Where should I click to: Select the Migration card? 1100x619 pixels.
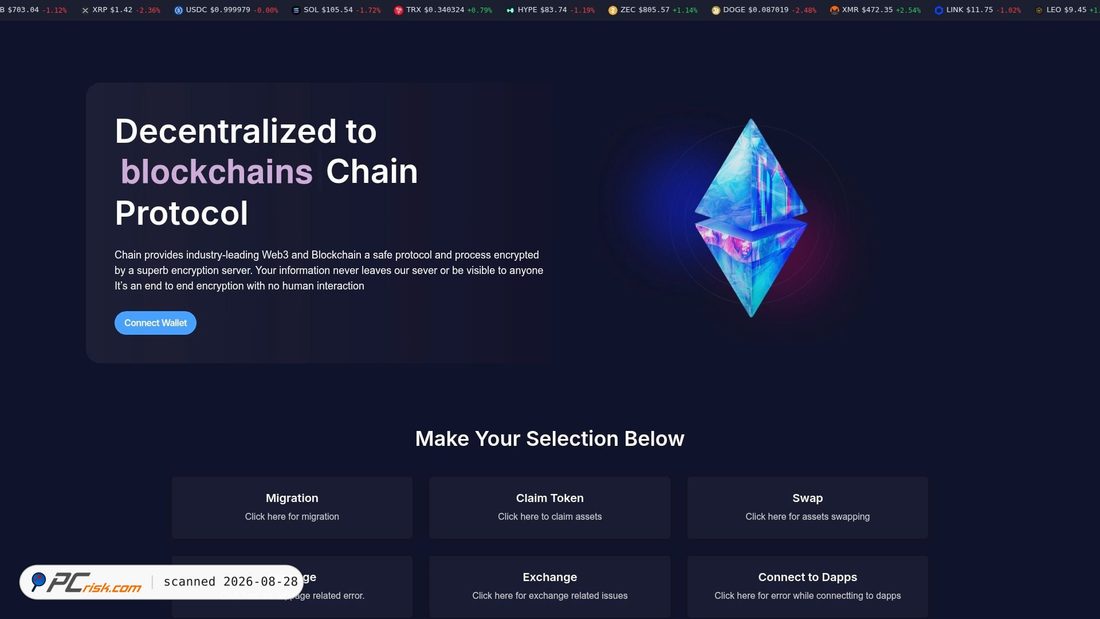292,507
